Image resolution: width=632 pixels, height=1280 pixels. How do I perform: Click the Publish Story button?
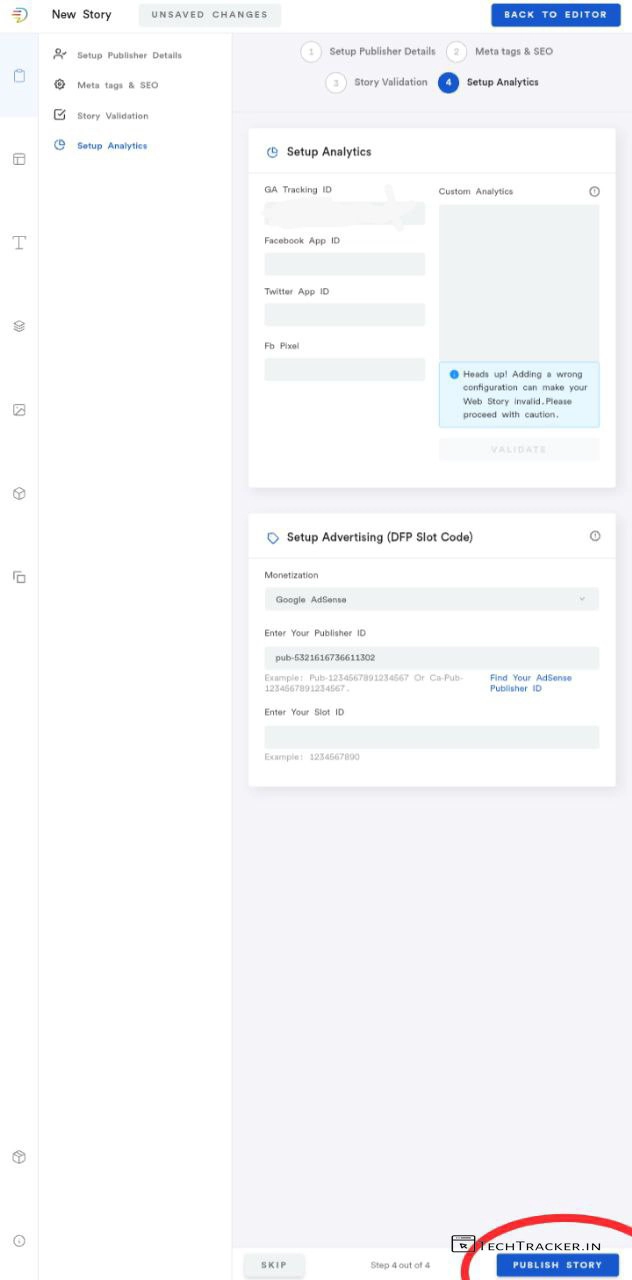[557, 1265]
